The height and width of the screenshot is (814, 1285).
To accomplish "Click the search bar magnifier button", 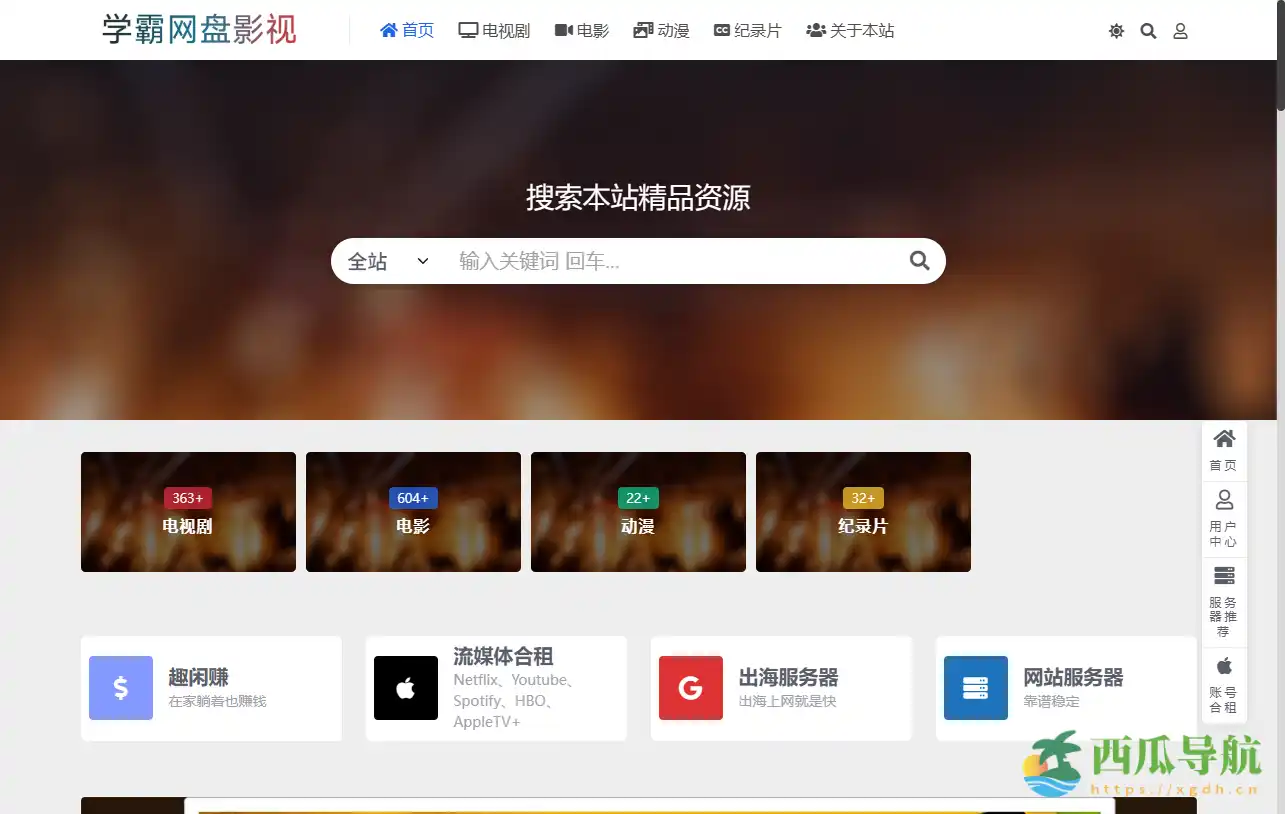I will 919,261.
